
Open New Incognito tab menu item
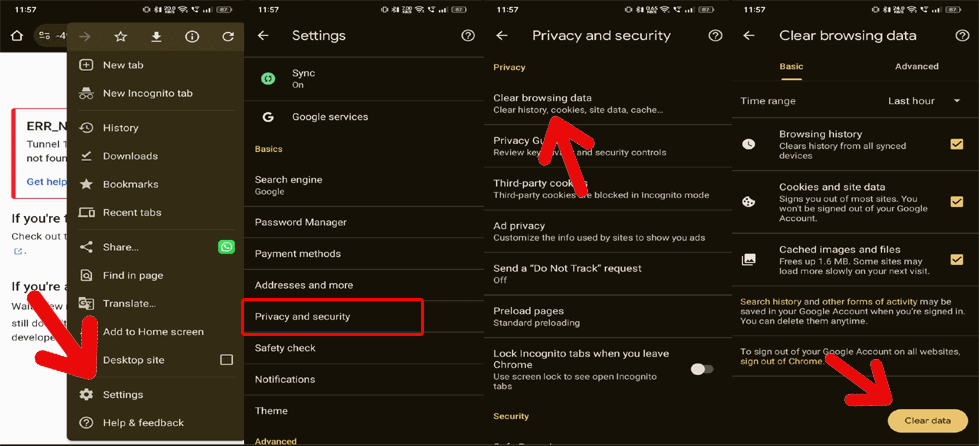(x=147, y=93)
